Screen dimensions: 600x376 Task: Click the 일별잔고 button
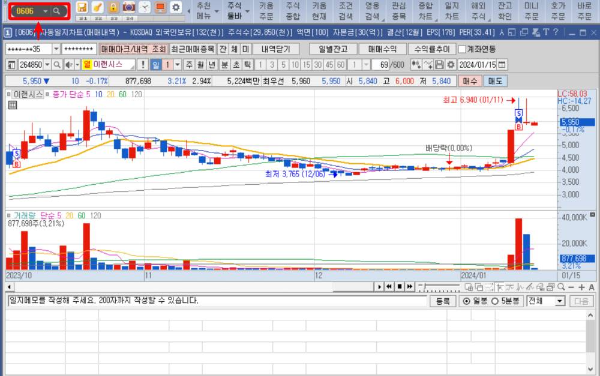click(333, 49)
